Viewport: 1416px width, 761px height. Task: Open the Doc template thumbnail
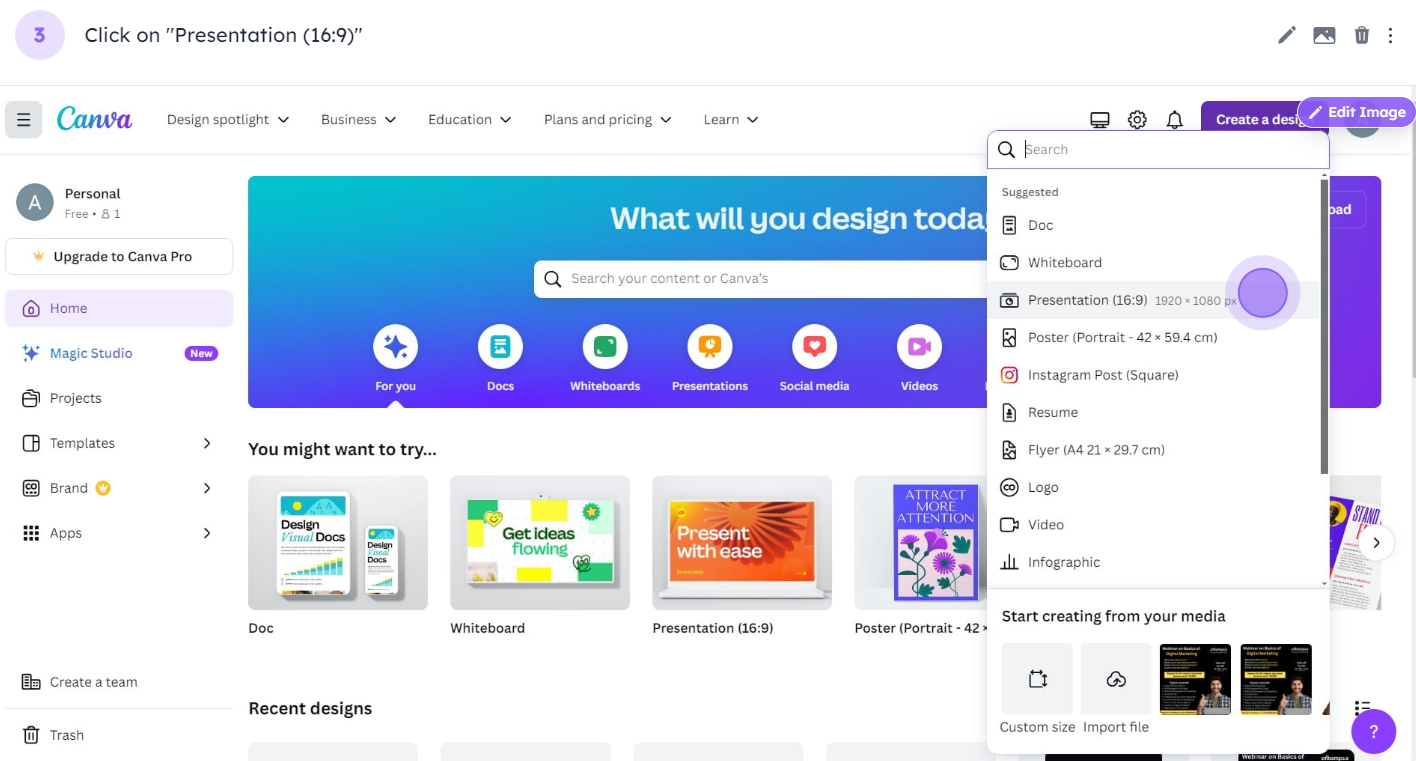coord(338,543)
